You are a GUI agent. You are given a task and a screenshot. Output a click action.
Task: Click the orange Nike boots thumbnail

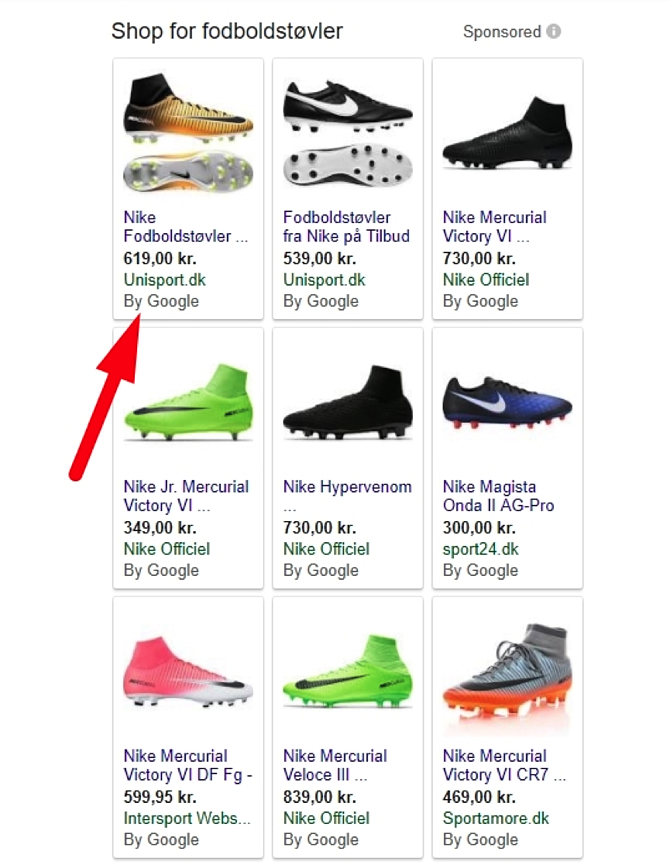187,130
